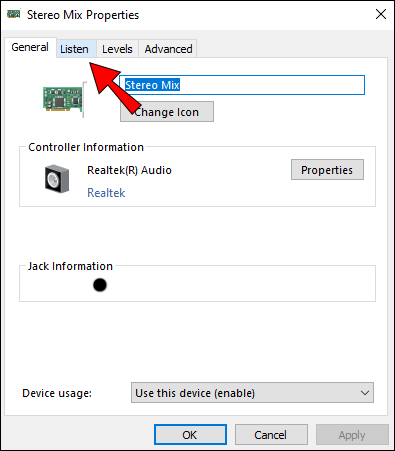Image resolution: width=395 pixels, height=451 pixels.
Task: Open the Levels tab
Action: [x=117, y=49]
